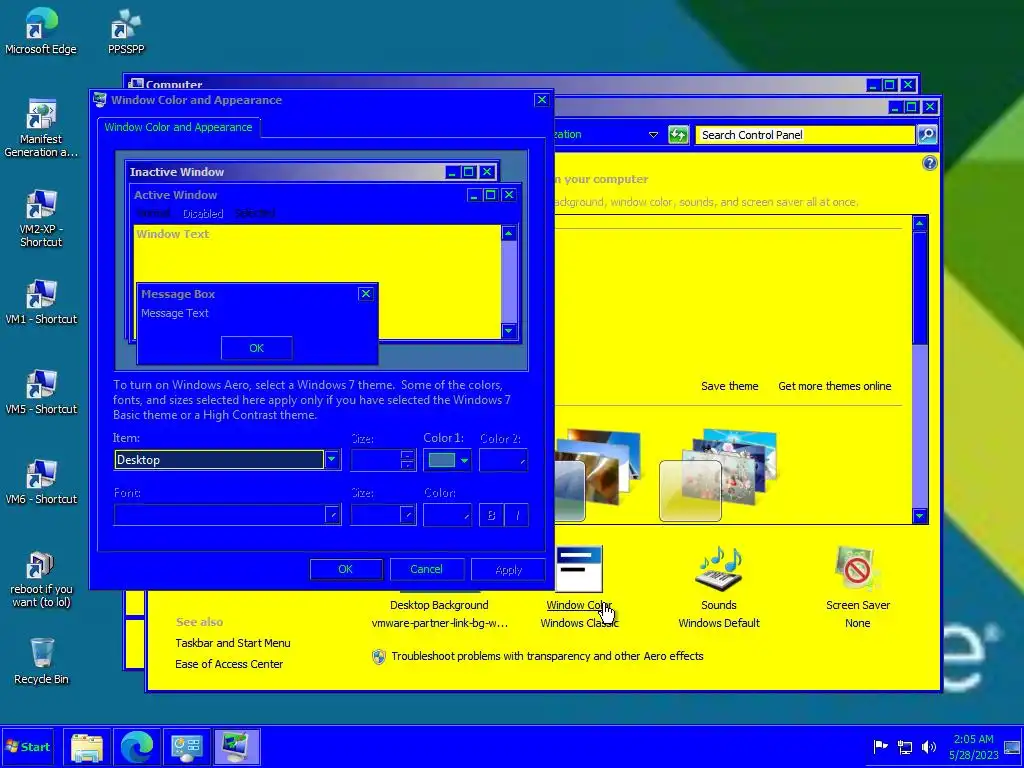Click the Show desktop button in the tray
The image size is (1024, 768).
[1012, 746]
